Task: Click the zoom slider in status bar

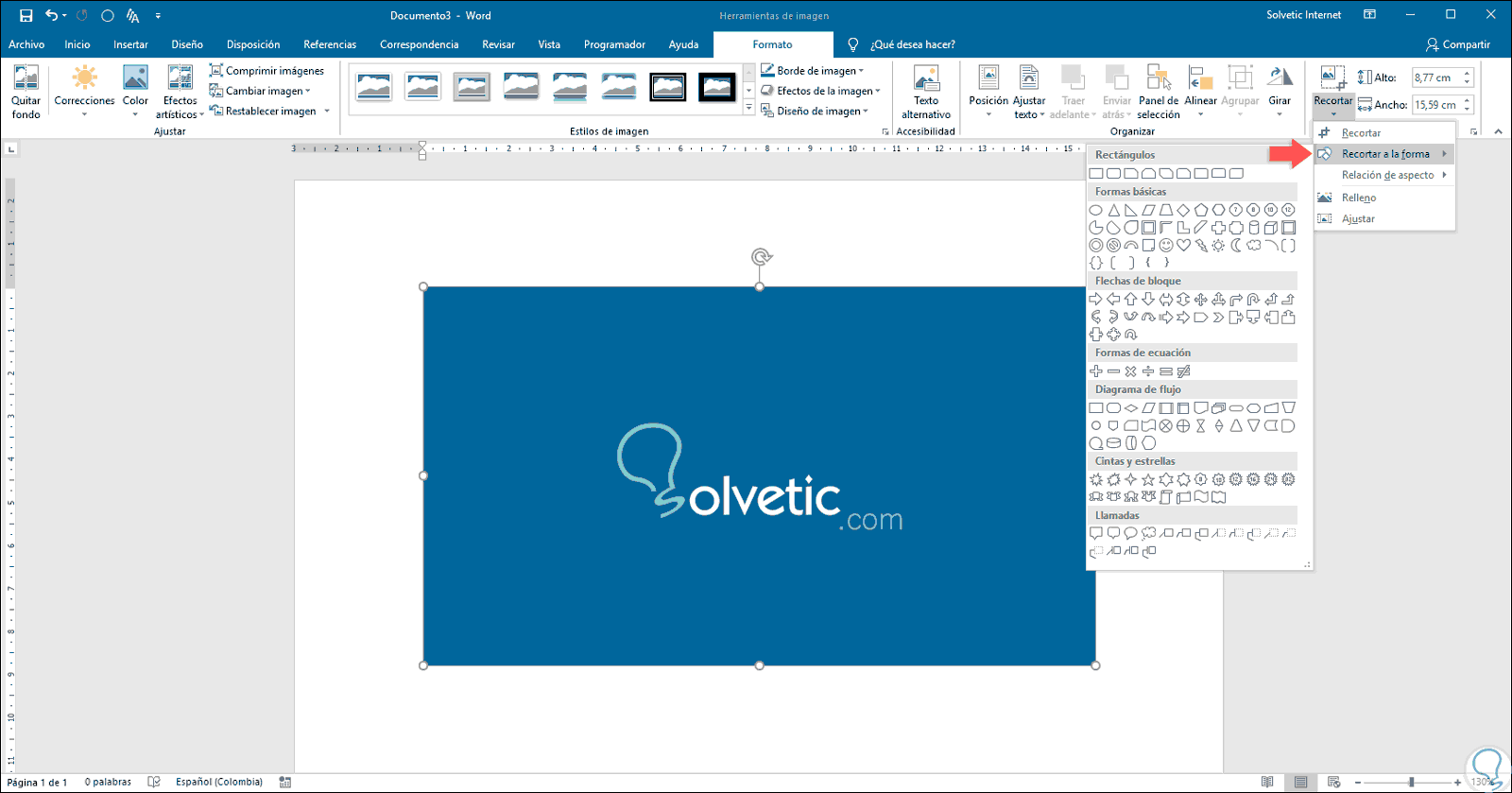Action: click(x=1411, y=782)
